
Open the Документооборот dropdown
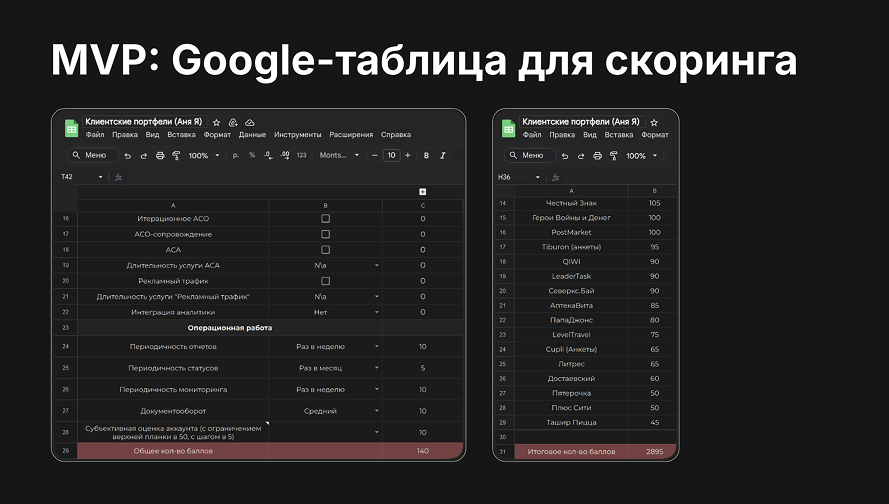pyautogui.click(x=376, y=411)
